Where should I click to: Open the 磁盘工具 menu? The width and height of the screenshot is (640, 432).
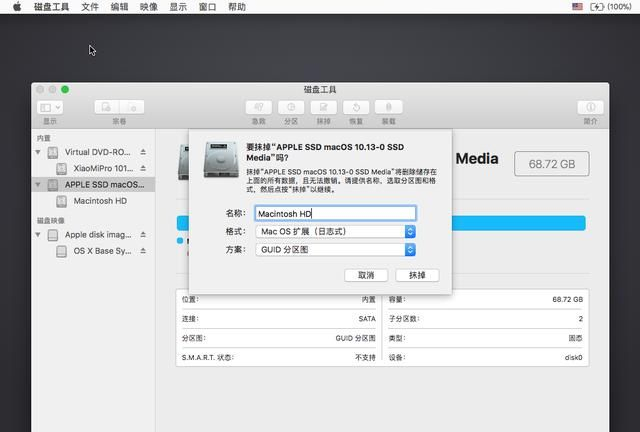click(x=51, y=7)
